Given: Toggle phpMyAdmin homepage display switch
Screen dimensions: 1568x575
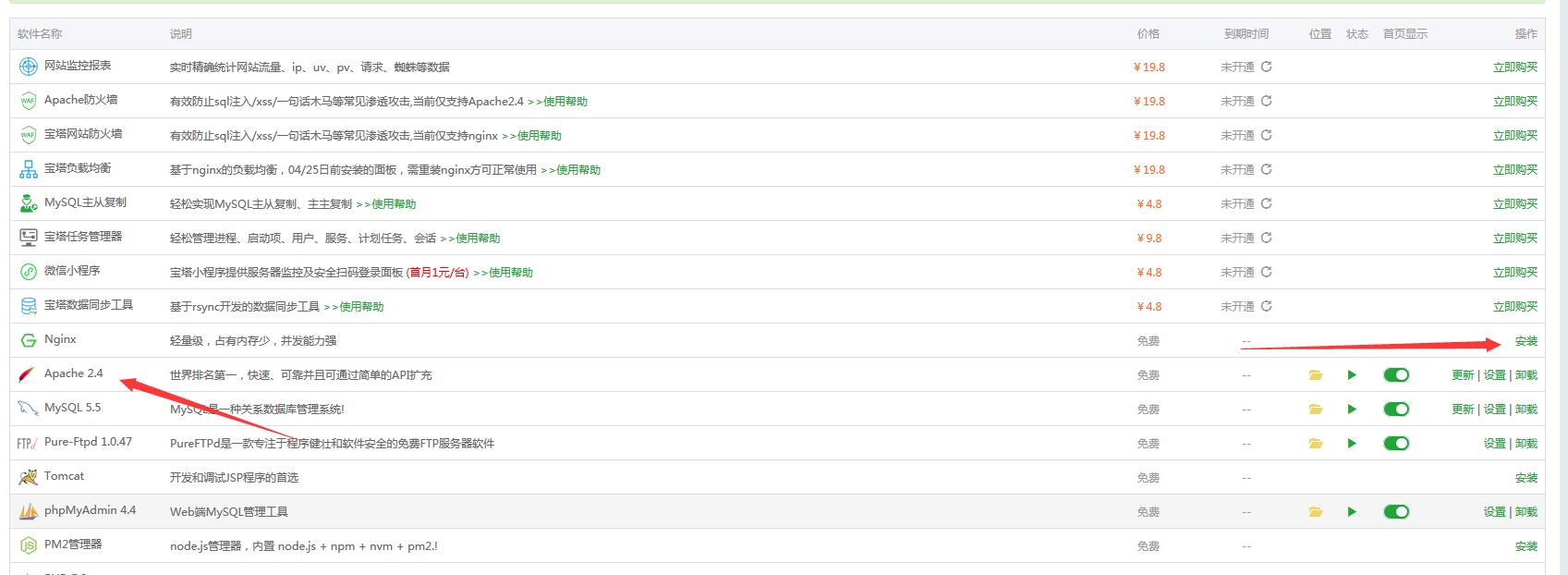Looking at the screenshot, I should [x=1396, y=512].
